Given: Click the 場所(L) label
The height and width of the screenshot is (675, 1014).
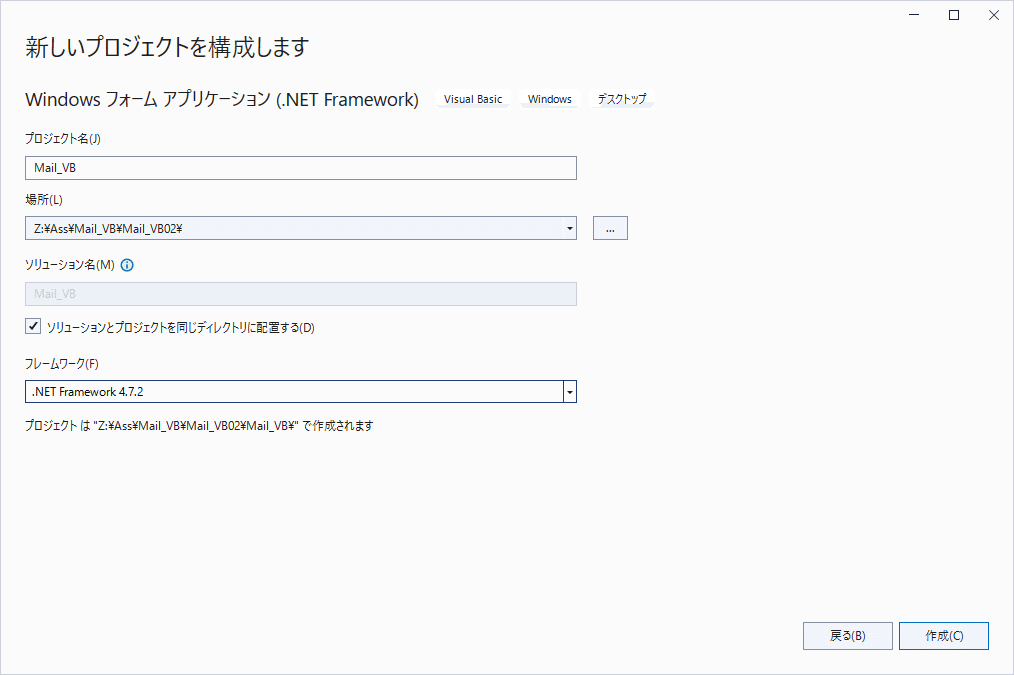Looking at the screenshot, I should pyautogui.click(x=44, y=200).
